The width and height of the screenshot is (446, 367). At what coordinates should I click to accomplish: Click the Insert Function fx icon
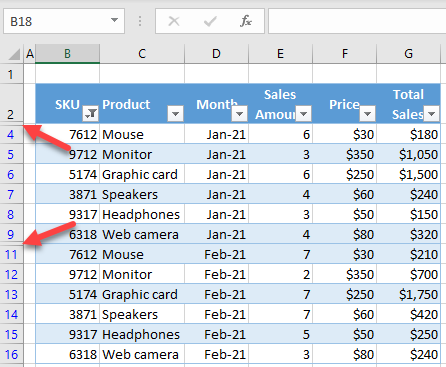pyautogui.click(x=246, y=21)
